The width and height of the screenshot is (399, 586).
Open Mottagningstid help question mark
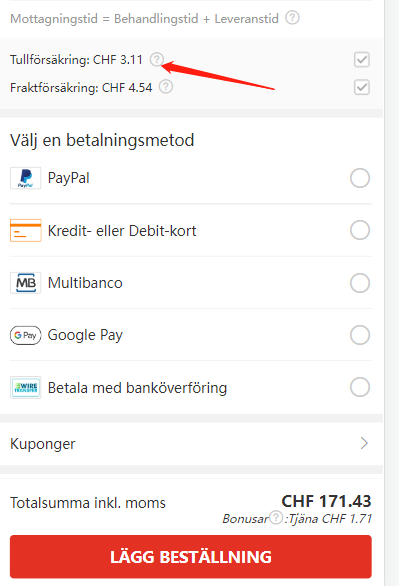[292, 18]
